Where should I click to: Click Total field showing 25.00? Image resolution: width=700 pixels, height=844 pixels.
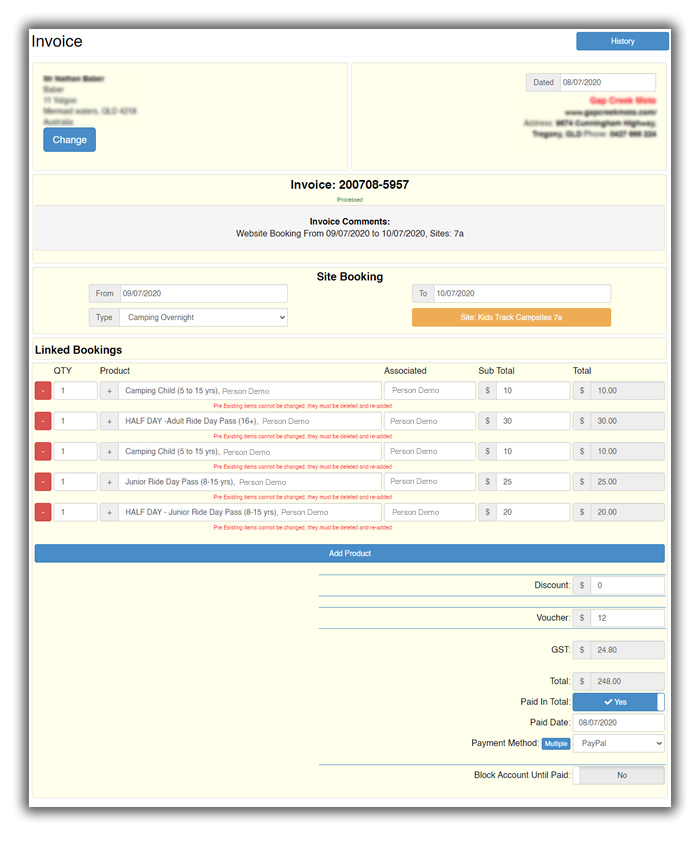(x=627, y=482)
